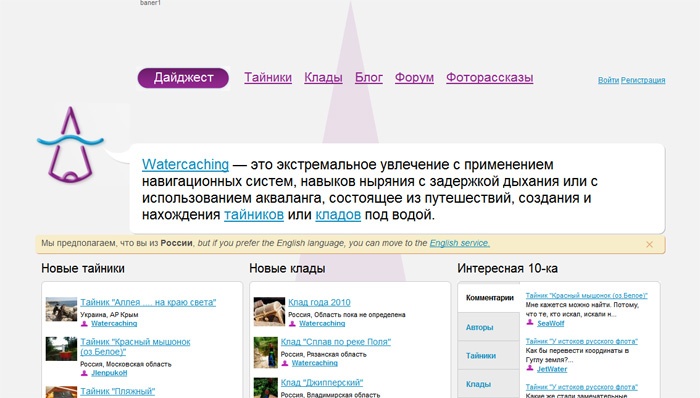Click user icon under Клад года 2010
700x398 pixels.
click(x=292, y=324)
